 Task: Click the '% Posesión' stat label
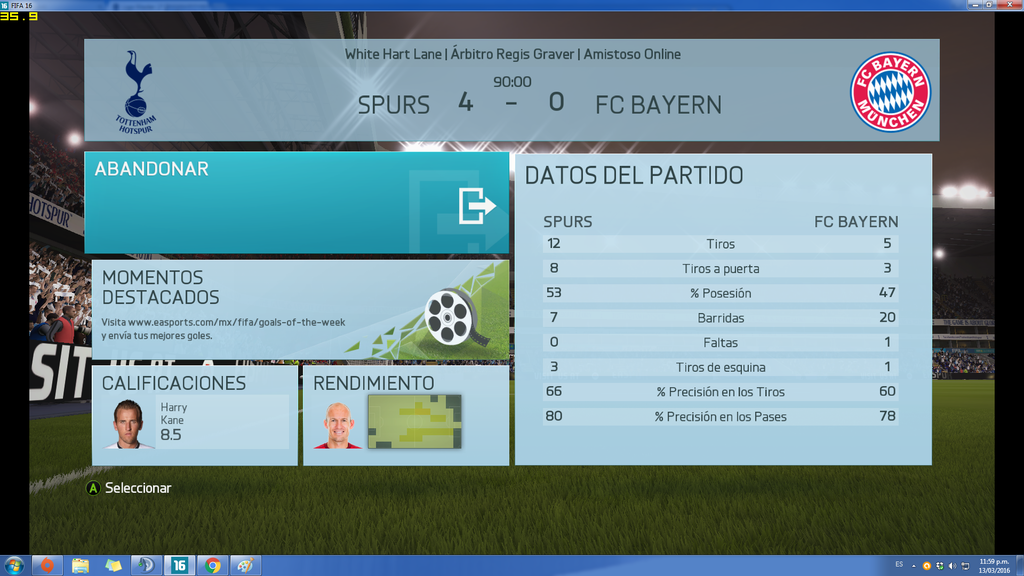[x=720, y=293]
